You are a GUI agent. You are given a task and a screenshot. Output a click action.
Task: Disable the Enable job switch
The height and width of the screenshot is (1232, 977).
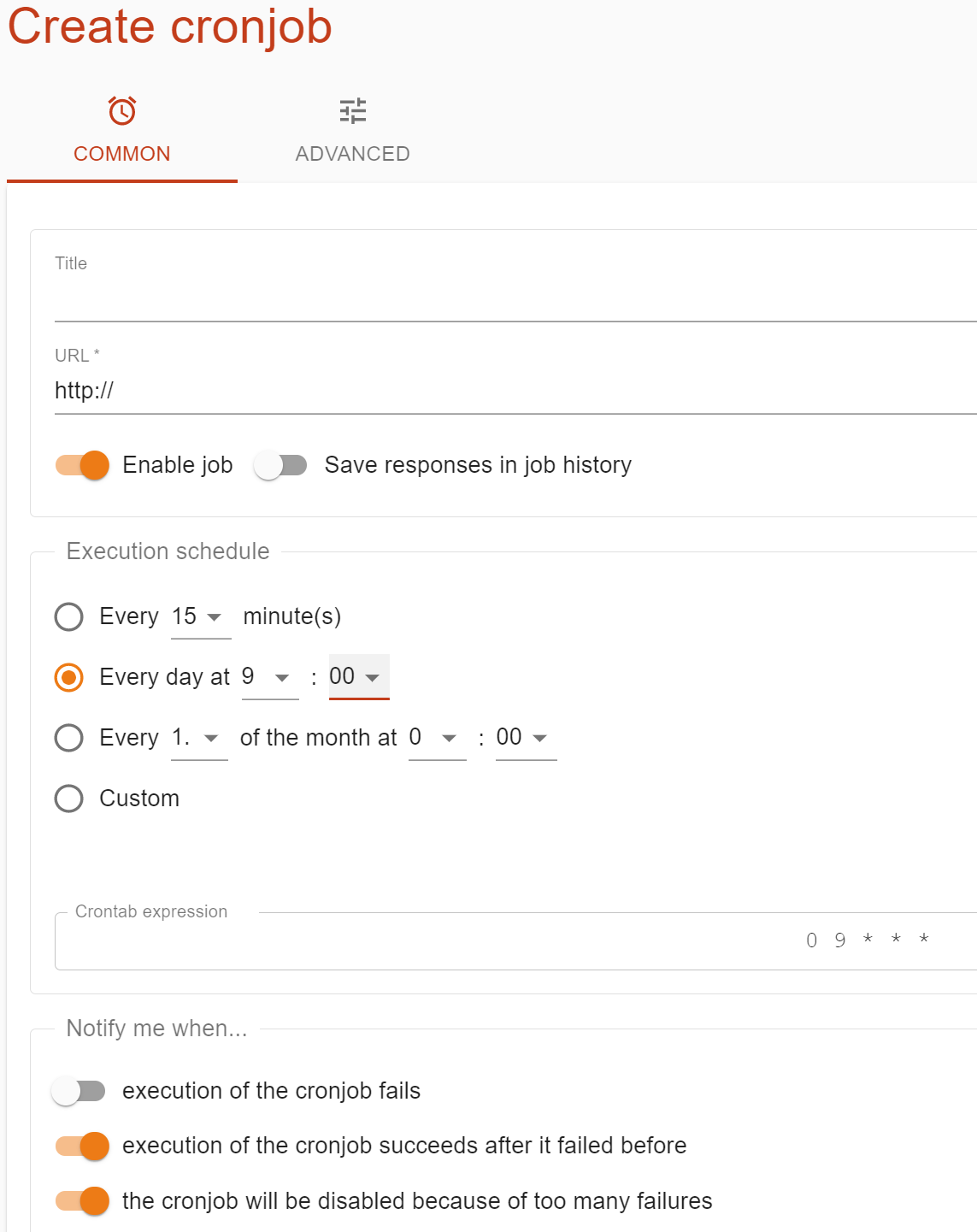(83, 465)
